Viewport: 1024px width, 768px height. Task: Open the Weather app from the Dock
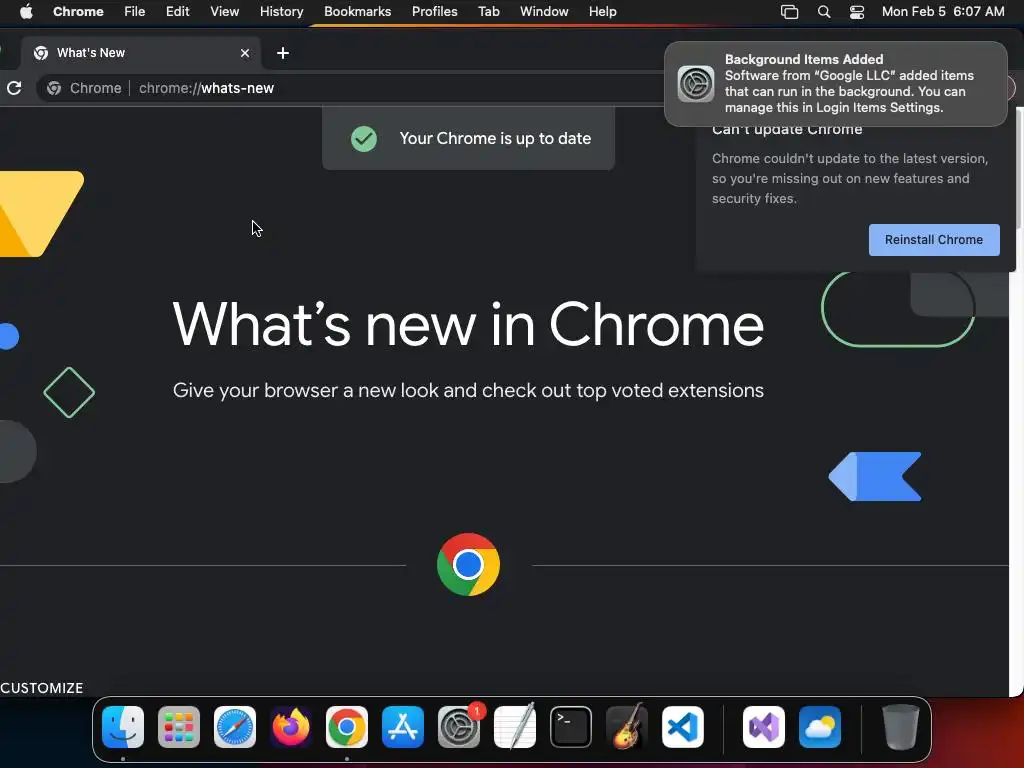tap(820, 727)
